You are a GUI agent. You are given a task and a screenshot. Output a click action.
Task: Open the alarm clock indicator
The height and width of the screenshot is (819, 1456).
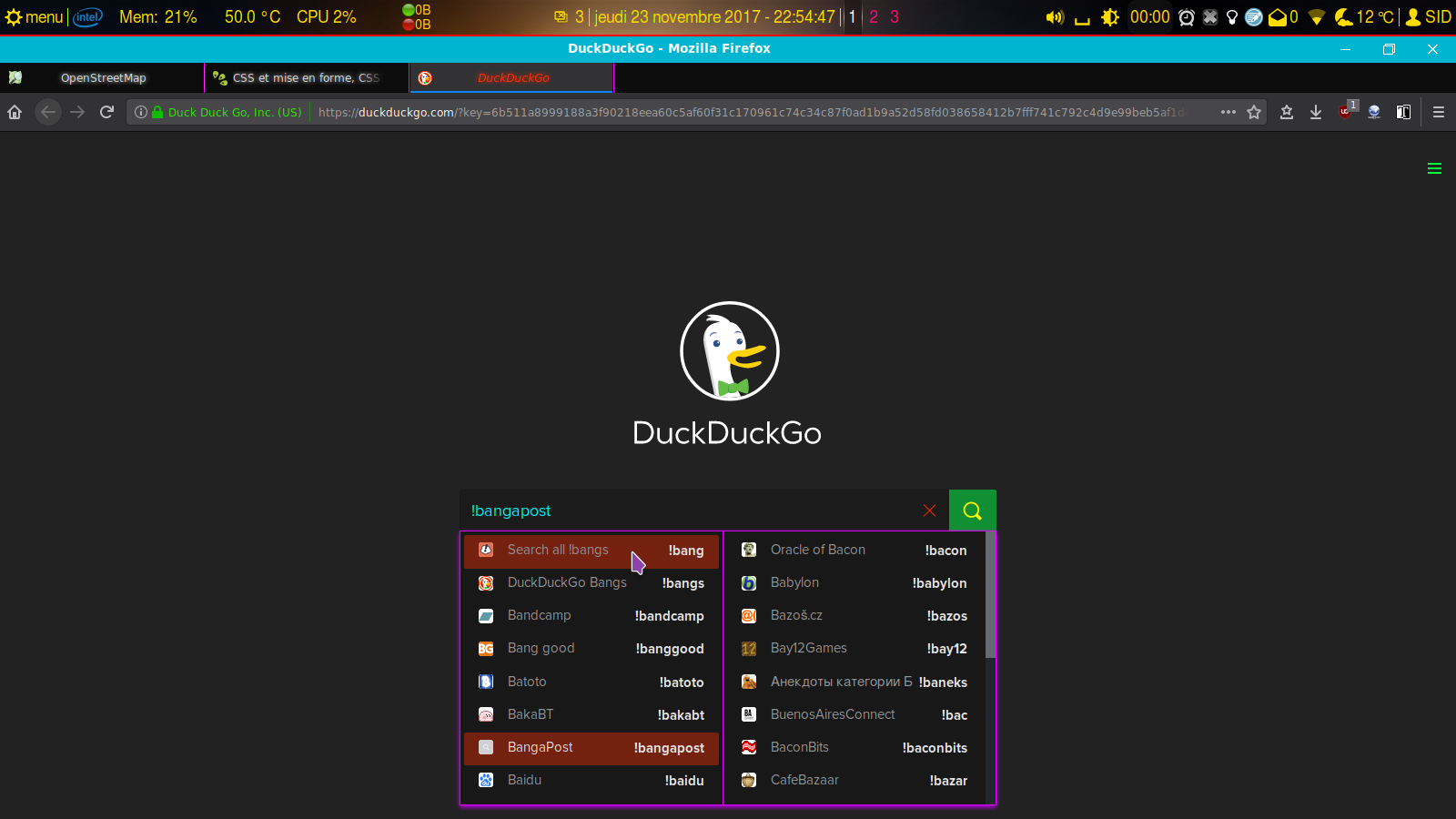[x=1187, y=16]
